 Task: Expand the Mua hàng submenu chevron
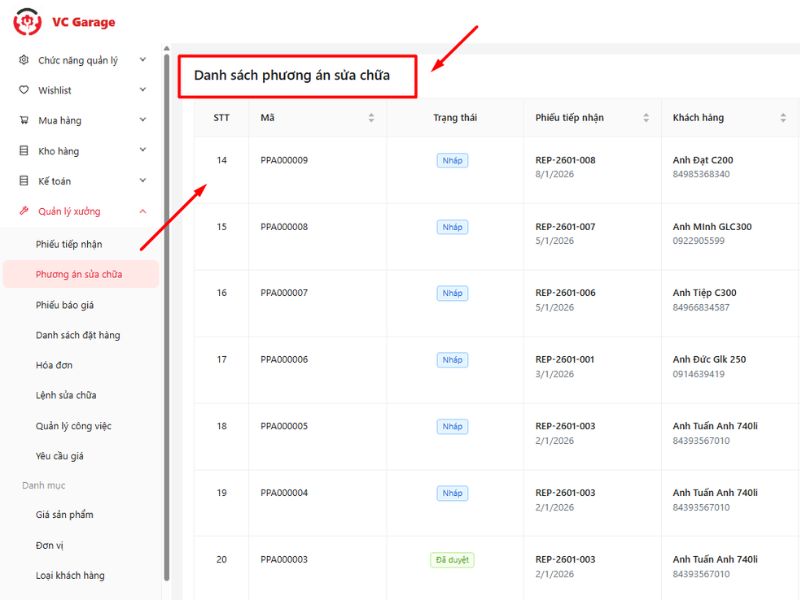click(x=143, y=121)
